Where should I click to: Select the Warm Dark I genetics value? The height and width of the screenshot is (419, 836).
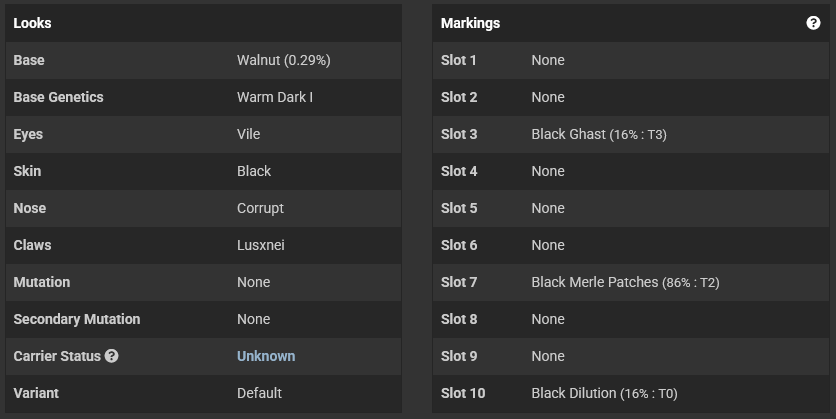point(275,97)
